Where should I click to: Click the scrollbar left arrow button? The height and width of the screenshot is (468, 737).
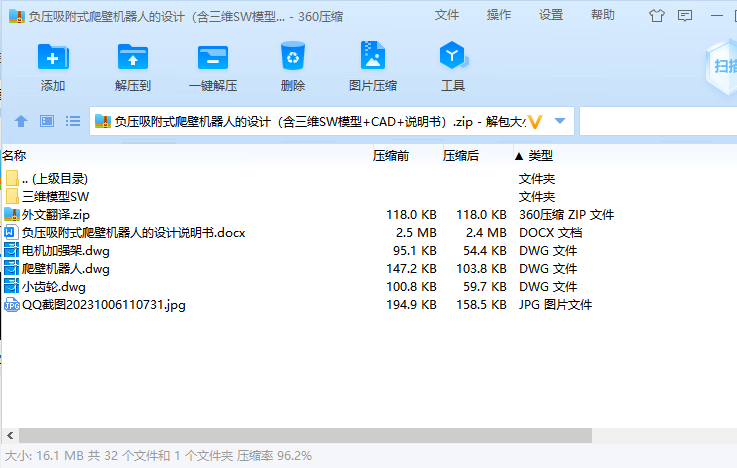pyautogui.click(x=10, y=436)
